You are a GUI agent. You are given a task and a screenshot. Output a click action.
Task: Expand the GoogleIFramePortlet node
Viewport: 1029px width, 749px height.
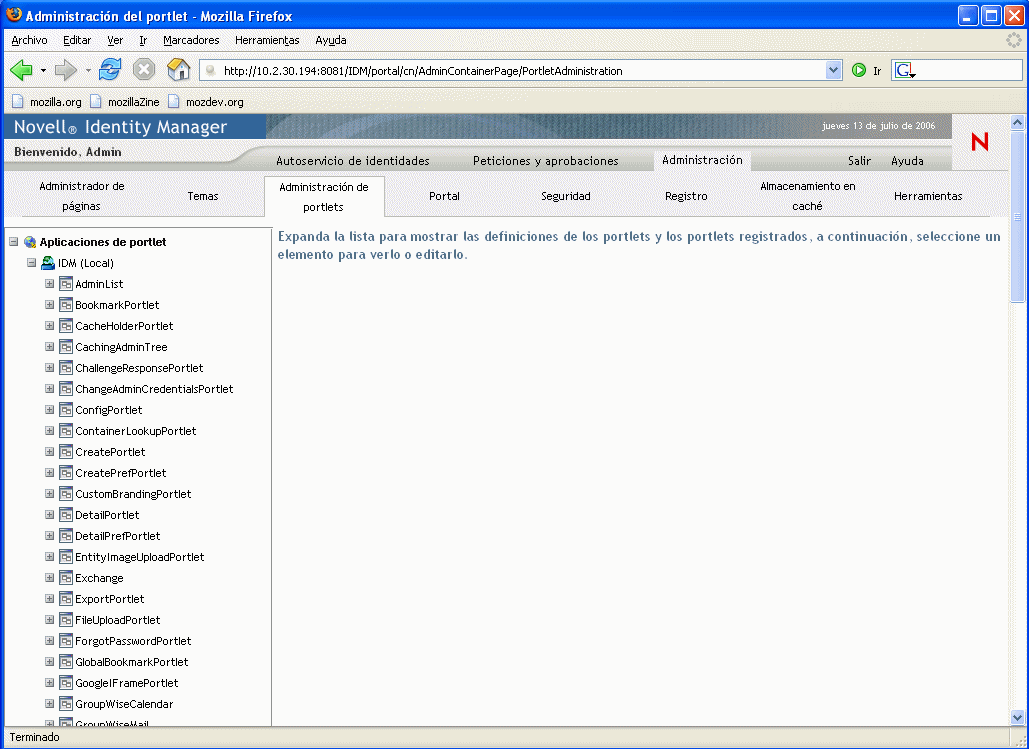tap(49, 683)
